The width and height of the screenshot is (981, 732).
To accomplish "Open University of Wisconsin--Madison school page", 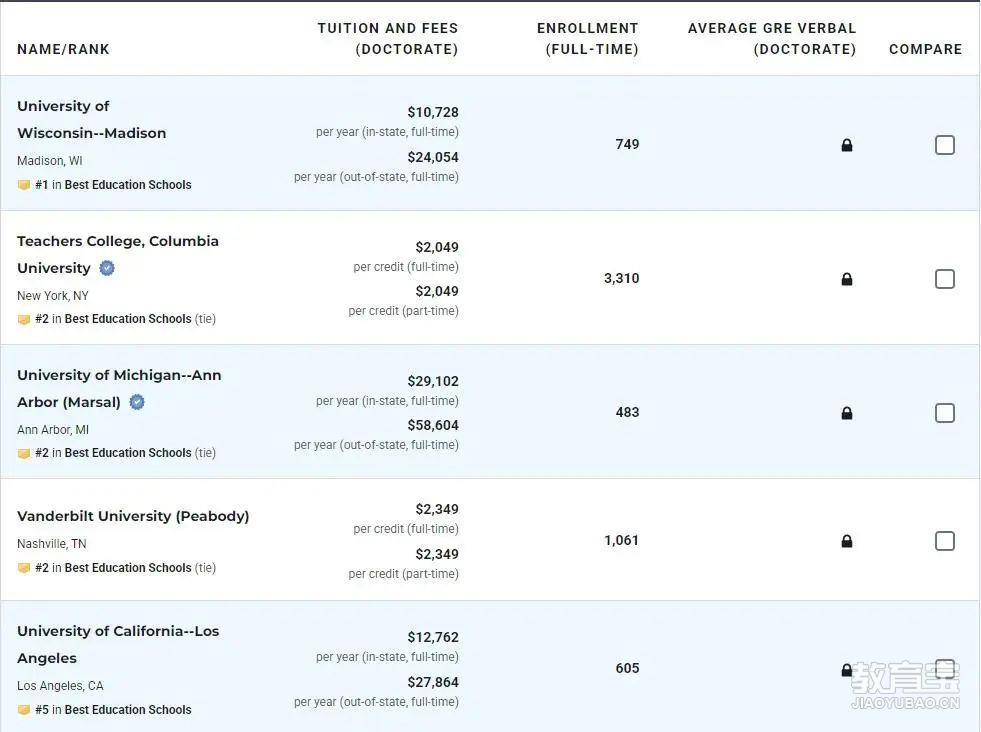I will click(91, 119).
